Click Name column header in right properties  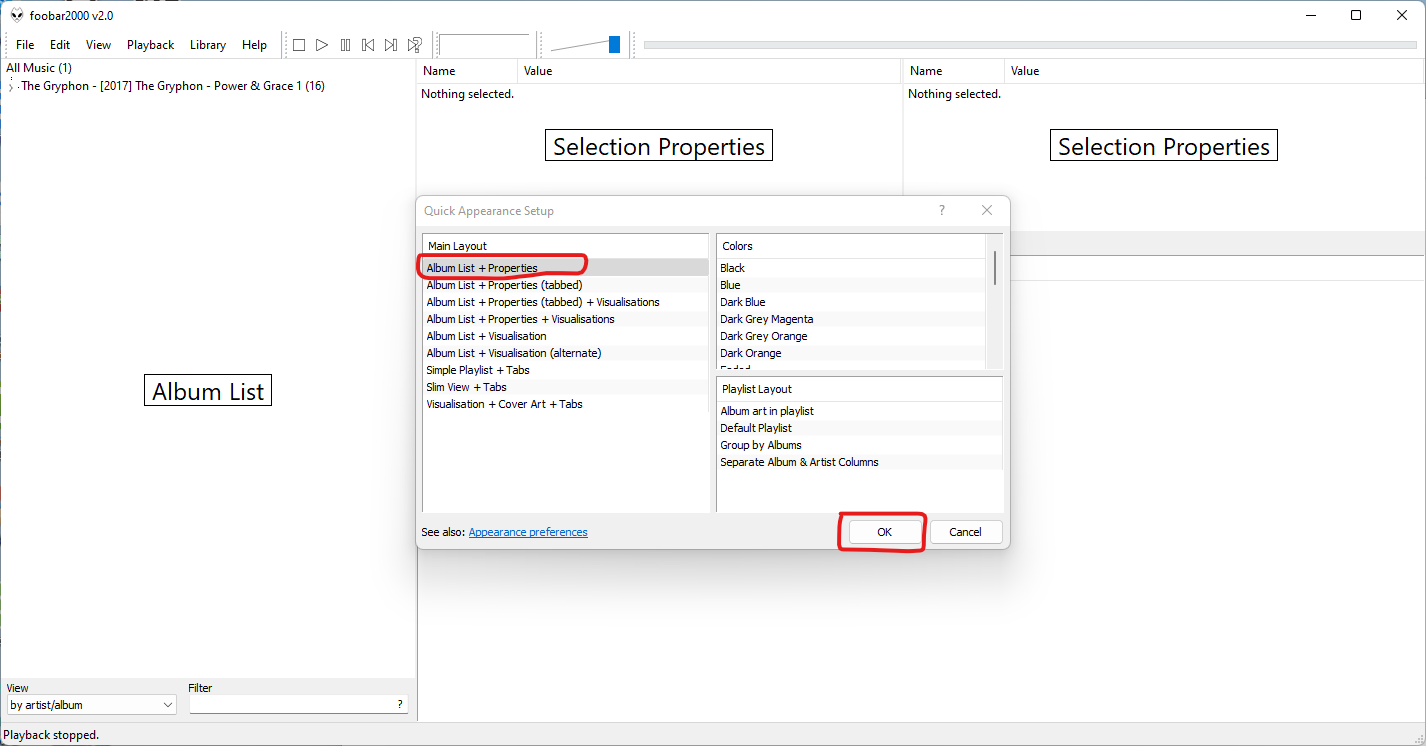click(954, 71)
